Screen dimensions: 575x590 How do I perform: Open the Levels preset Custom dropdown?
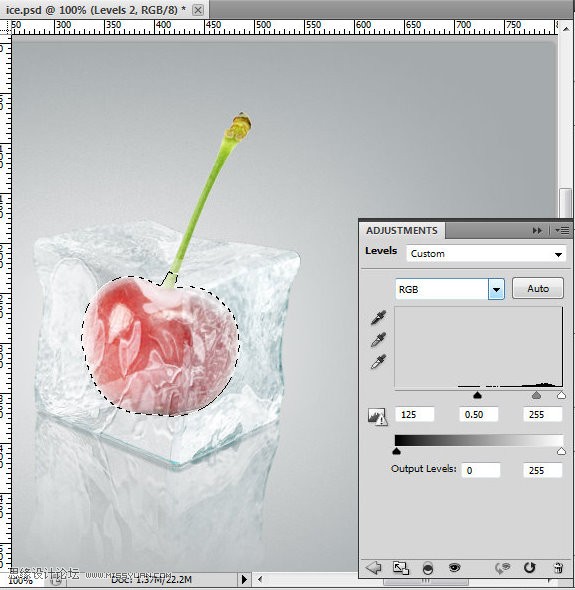[x=486, y=254]
